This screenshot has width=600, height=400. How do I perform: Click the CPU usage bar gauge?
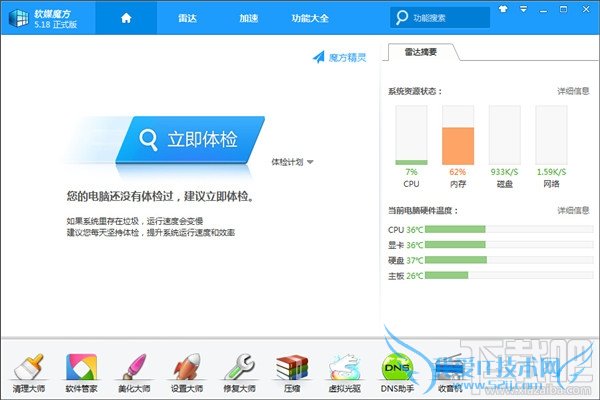pos(411,135)
